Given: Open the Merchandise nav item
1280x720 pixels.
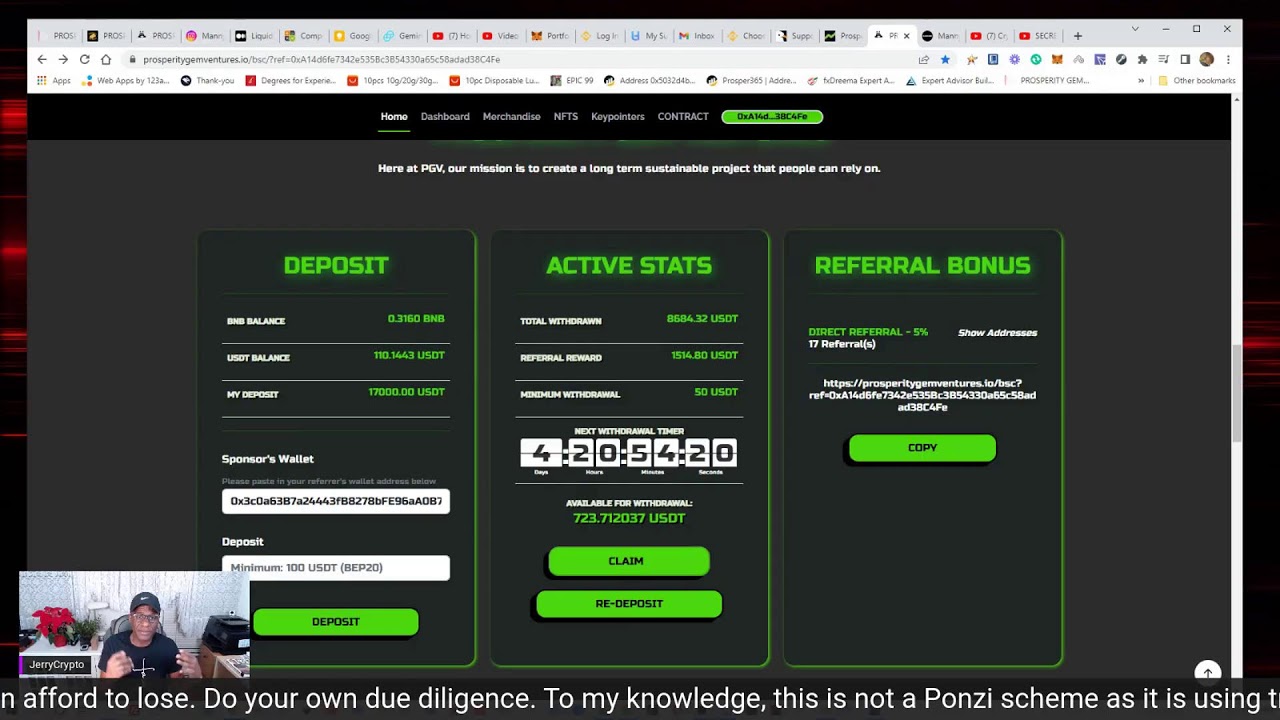Looking at the screenshot, I should [511, 116].
